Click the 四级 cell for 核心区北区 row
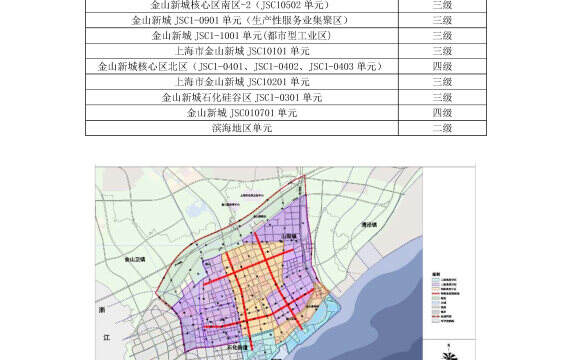Screen dimensions: 570x360 coord(442,67)
